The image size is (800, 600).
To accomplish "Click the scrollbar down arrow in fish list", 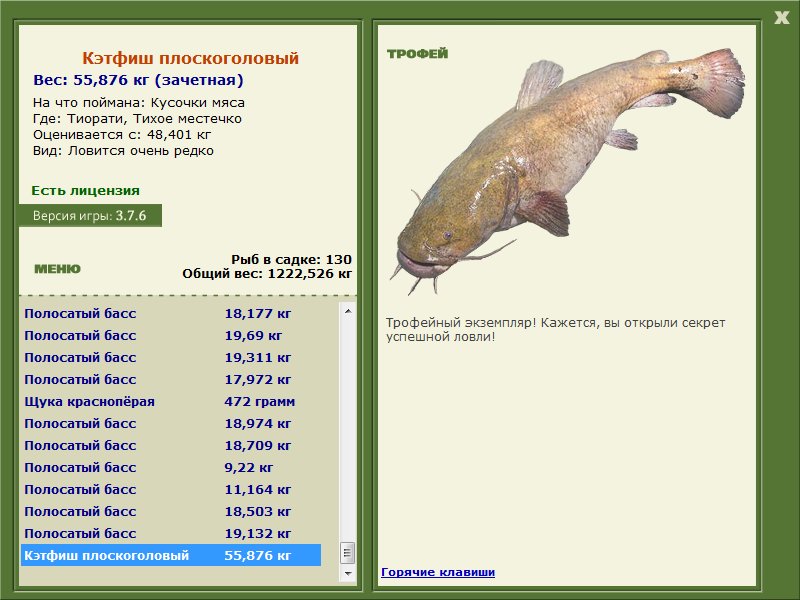I will pyautogui.click(x=348, y=573).
